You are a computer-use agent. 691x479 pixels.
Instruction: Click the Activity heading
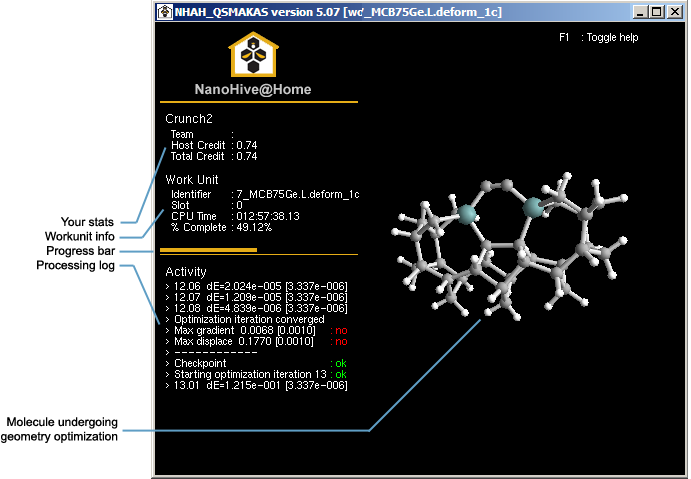186,271
